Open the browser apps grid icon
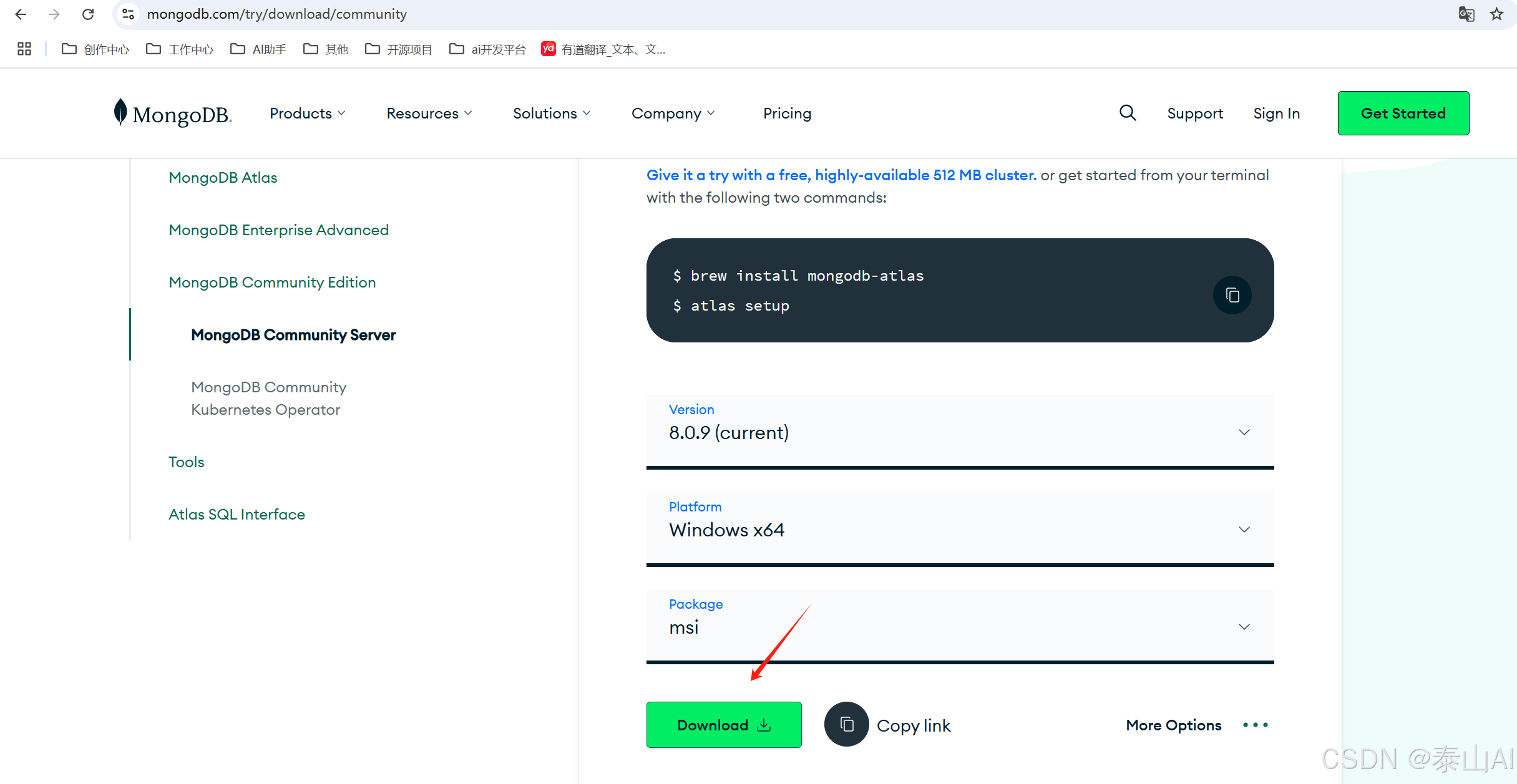The height and width of the screenshot is (784, 1517). click(24, 49)
